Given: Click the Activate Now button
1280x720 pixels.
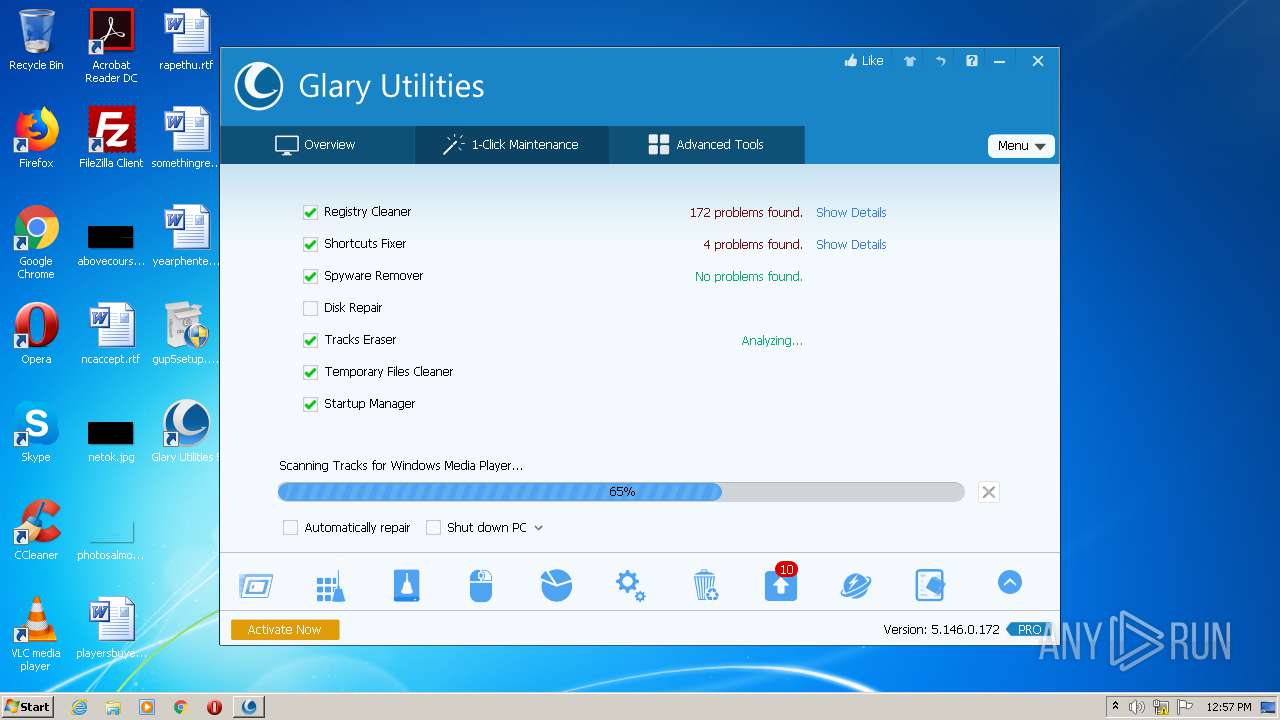Looking at the screenshot, I should click(285, 629).
